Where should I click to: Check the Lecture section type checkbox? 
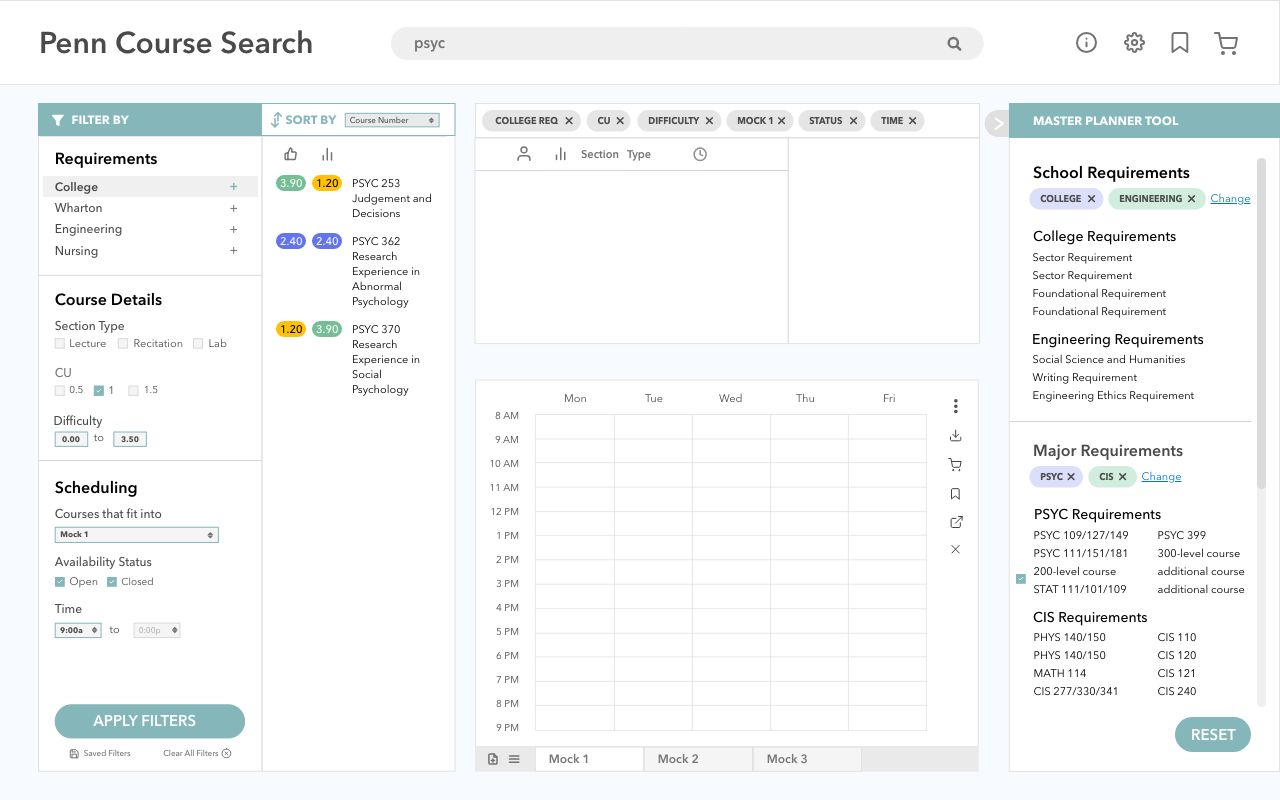[60, 344]
